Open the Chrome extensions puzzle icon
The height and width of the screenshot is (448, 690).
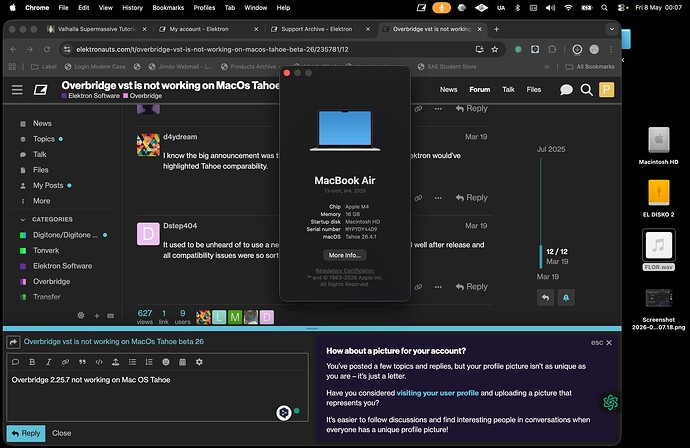[x=552, y=49]
